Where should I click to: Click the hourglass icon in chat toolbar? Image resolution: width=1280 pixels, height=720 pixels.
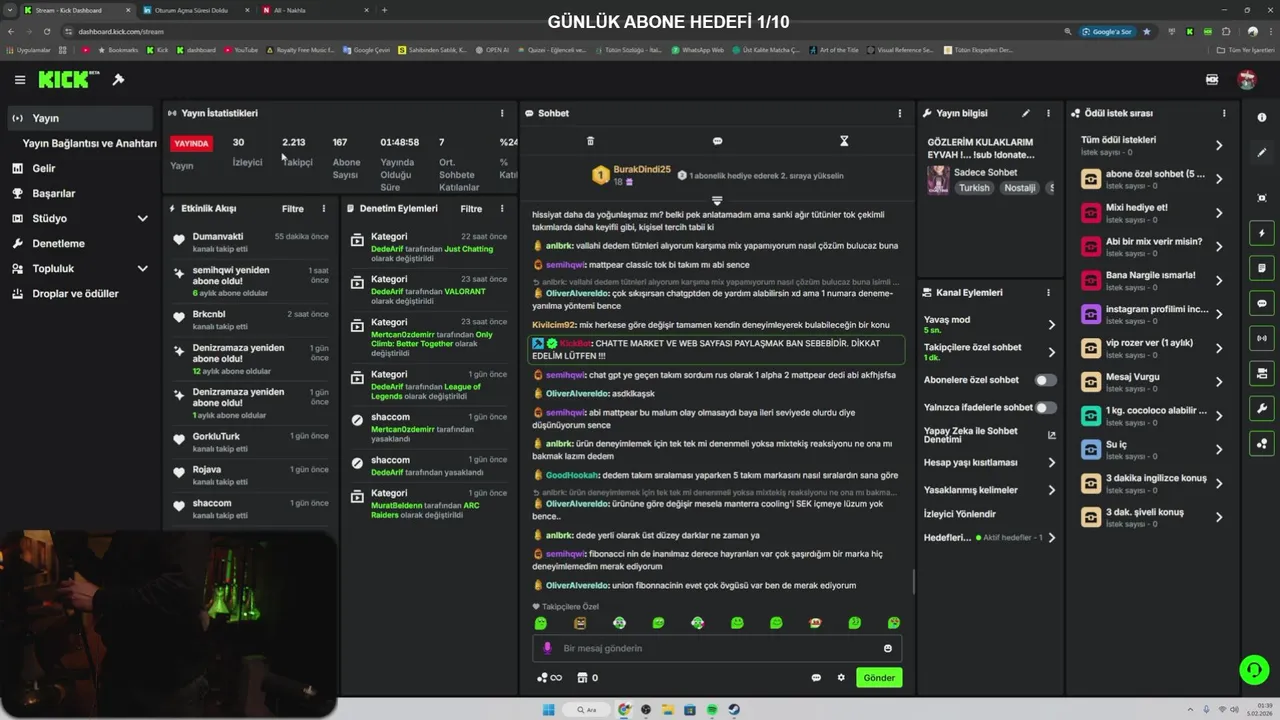(x=844, y=141)
